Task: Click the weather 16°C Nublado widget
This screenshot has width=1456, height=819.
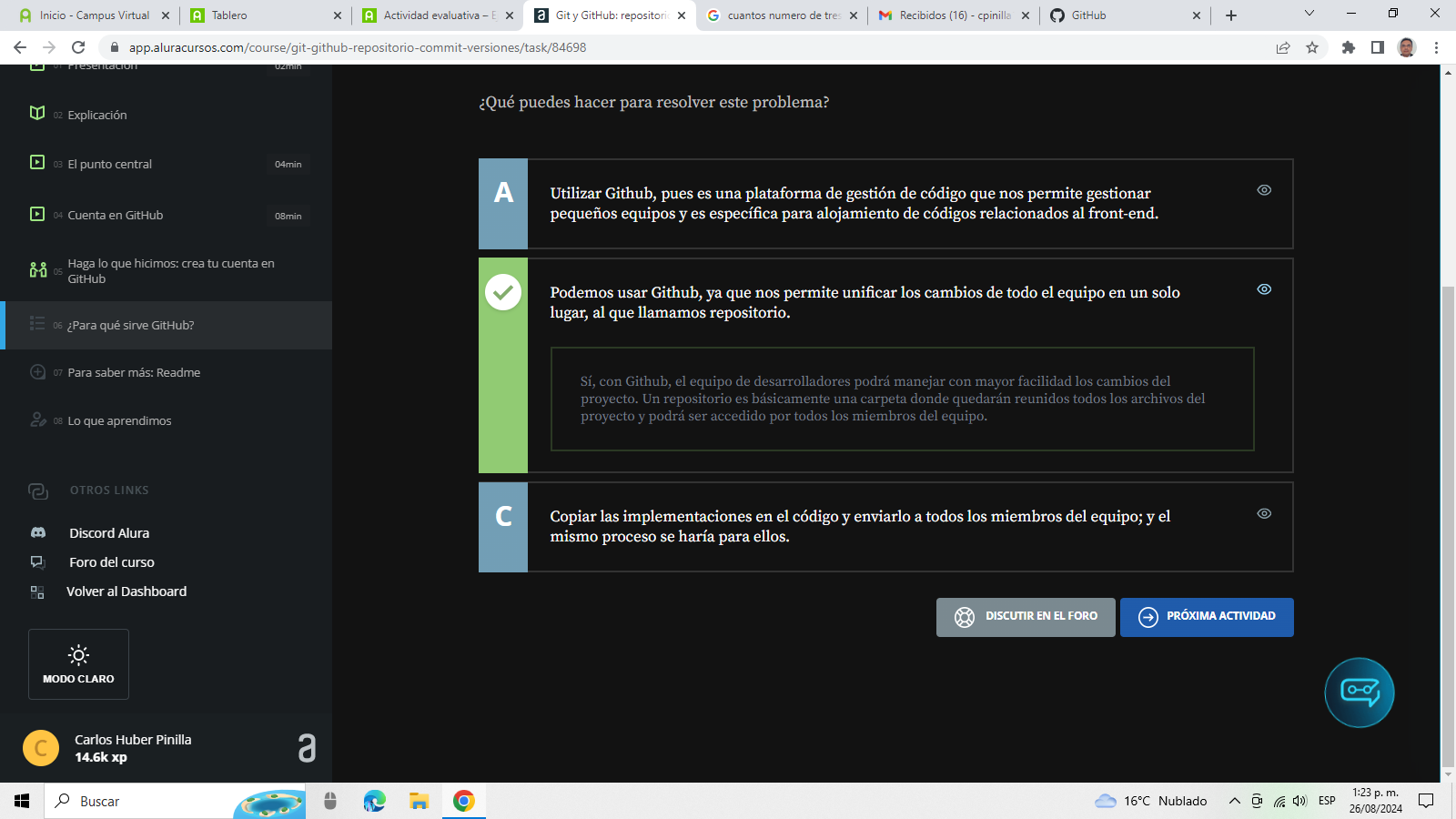Action: 1151,801
